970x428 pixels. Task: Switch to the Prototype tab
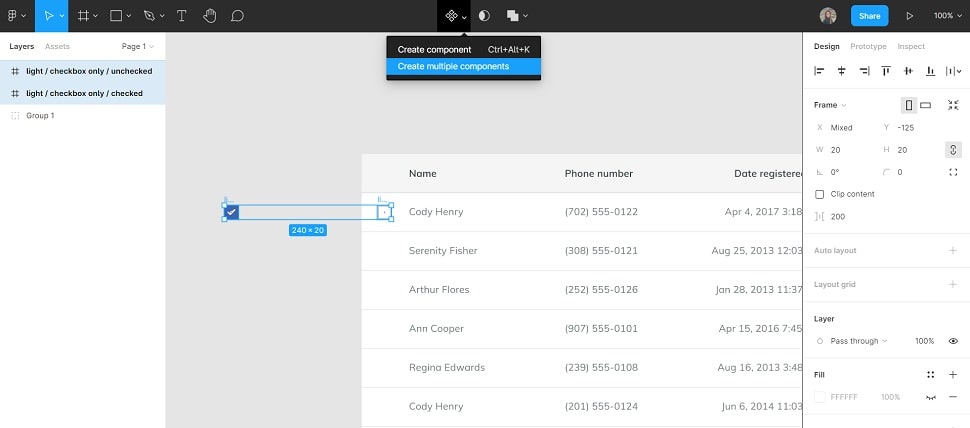(x=868, y=46)
